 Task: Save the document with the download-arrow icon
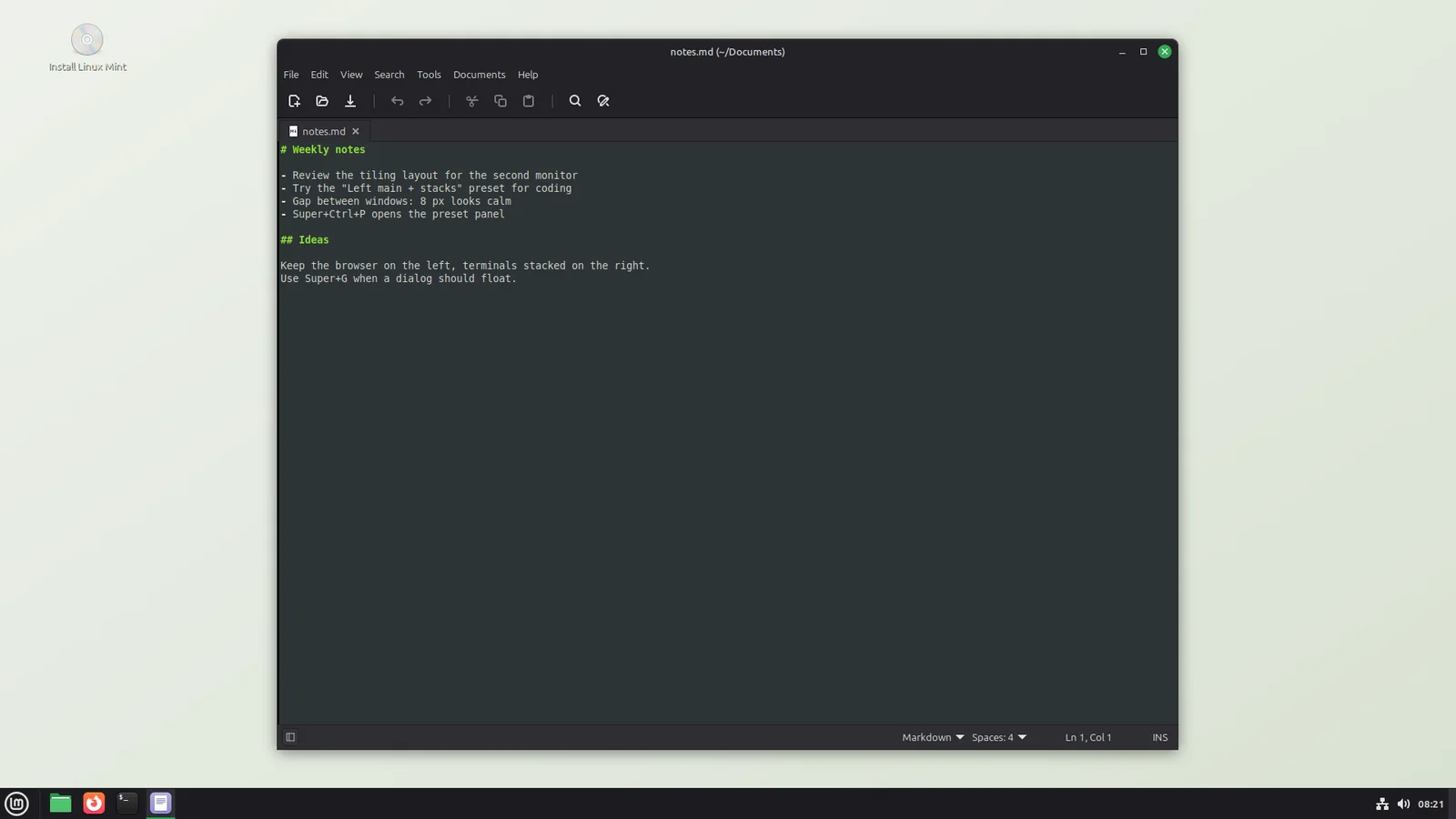(350, 101)
